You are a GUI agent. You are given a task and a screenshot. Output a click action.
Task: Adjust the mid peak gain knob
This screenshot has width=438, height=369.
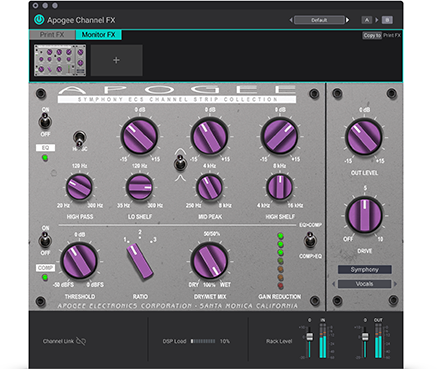click(209, 136)
